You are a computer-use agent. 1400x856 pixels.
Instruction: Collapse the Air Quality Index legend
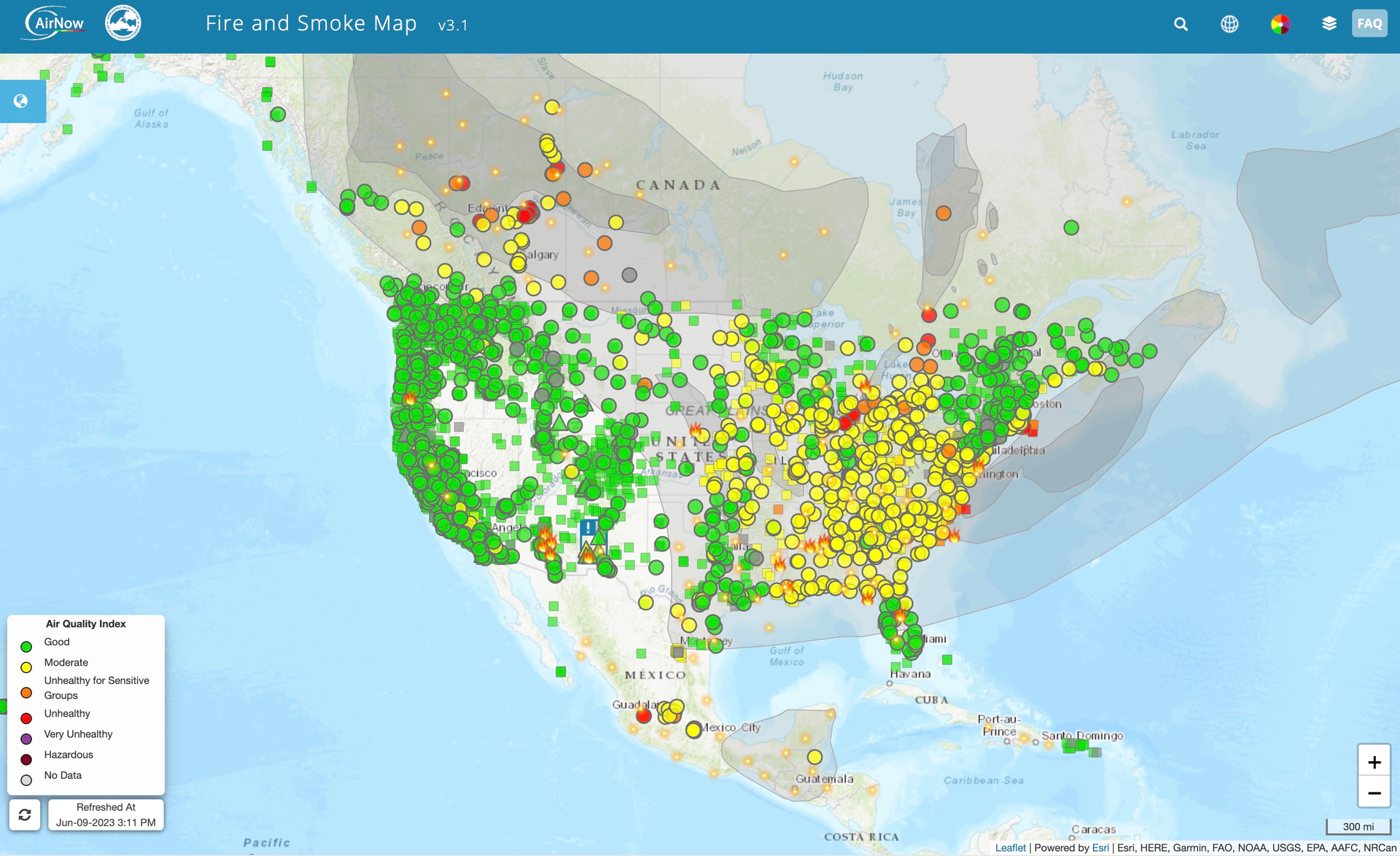click(85, 623)
